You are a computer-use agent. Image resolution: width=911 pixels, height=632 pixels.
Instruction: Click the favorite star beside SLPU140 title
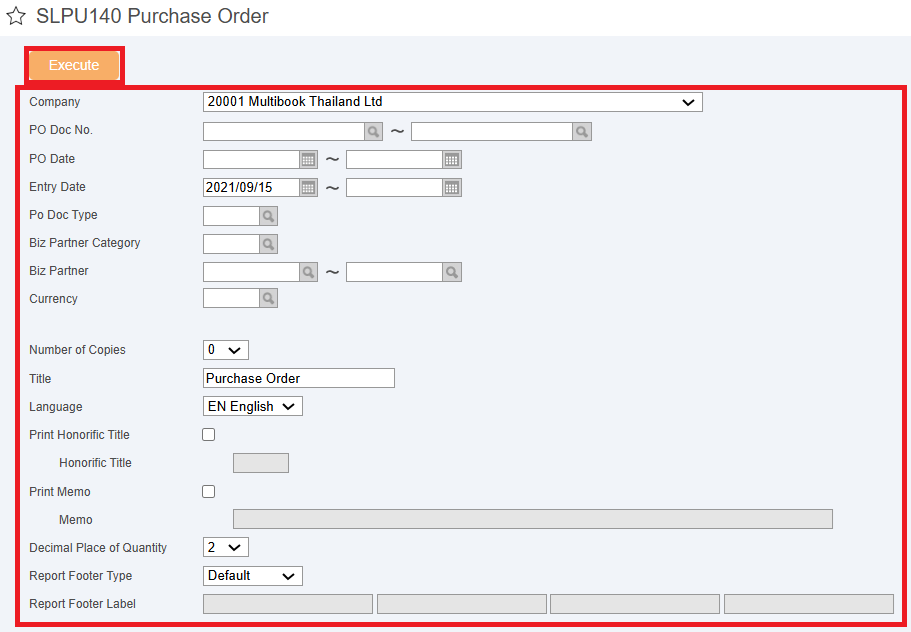click(x=16, y=16)
